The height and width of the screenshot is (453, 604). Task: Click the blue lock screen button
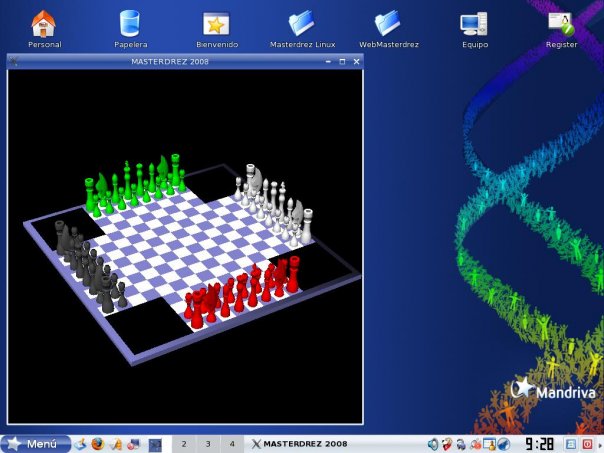[x=570, y=444]
